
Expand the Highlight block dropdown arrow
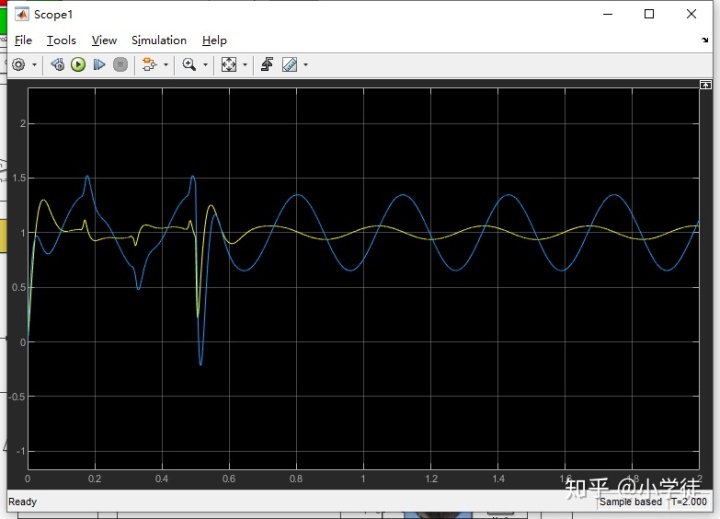[166, 65]
